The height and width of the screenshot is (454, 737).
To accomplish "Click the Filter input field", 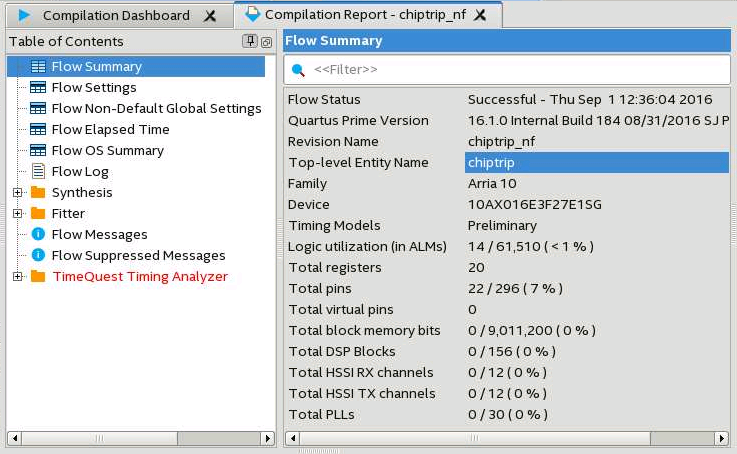I will [515, 70].
